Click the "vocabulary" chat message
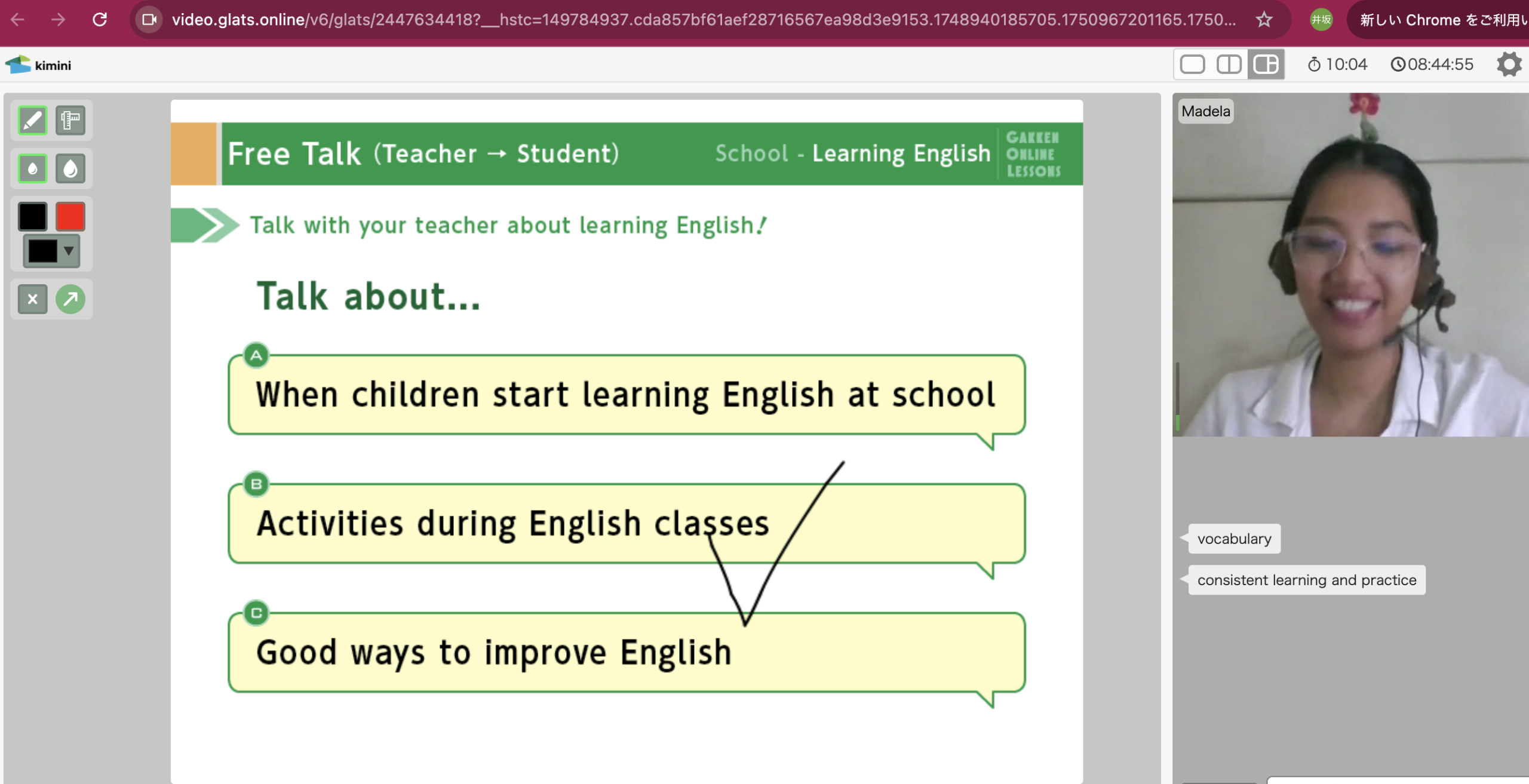The height and width of the screenshot is (784, 1529). [1234, 539]
